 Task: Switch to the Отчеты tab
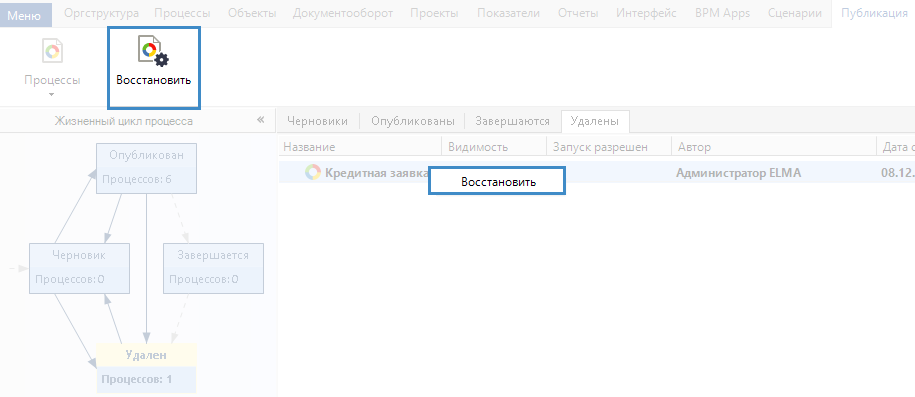(578, 13)
